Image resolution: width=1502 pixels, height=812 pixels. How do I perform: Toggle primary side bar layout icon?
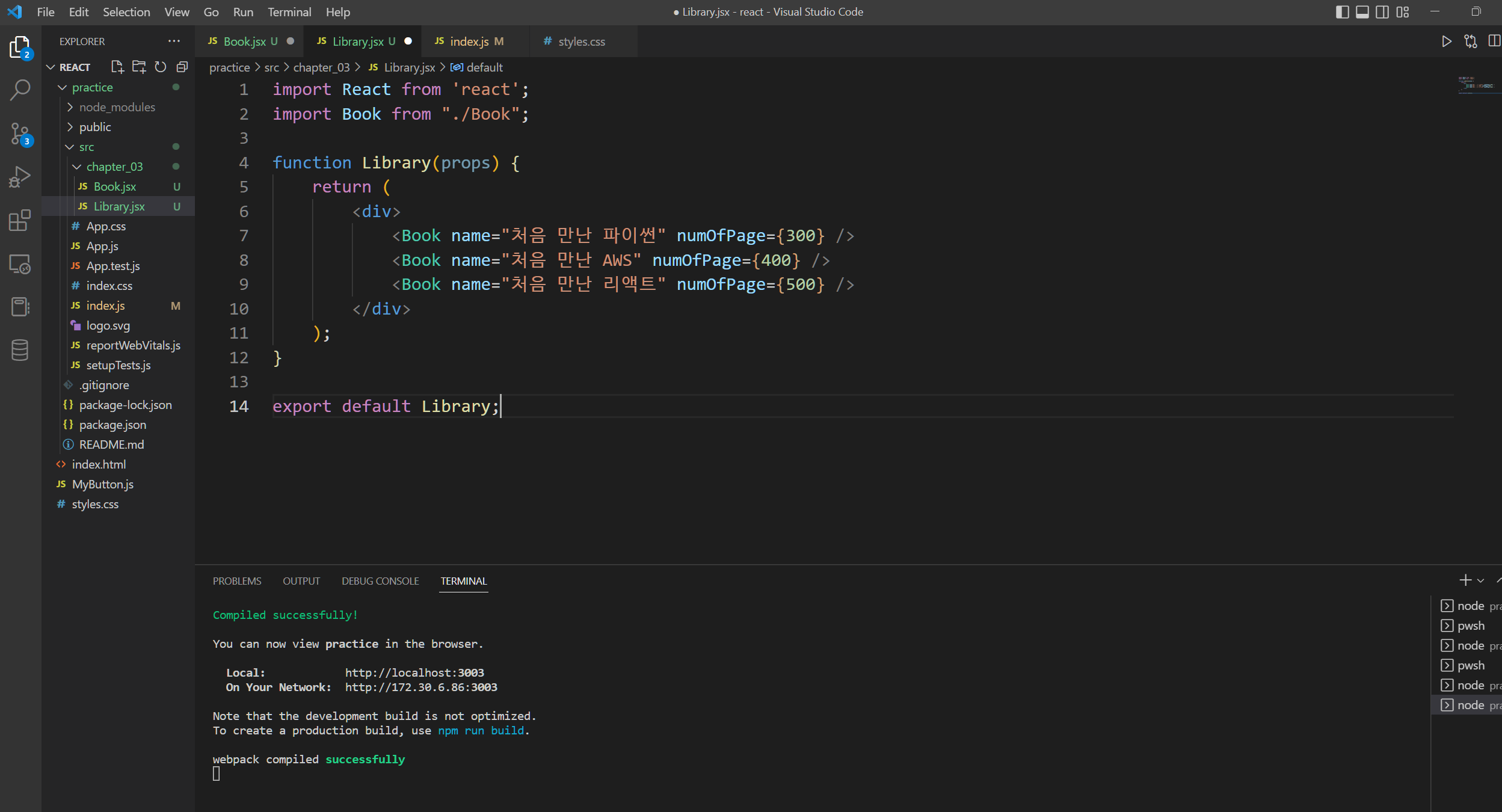pos(1342,12)
